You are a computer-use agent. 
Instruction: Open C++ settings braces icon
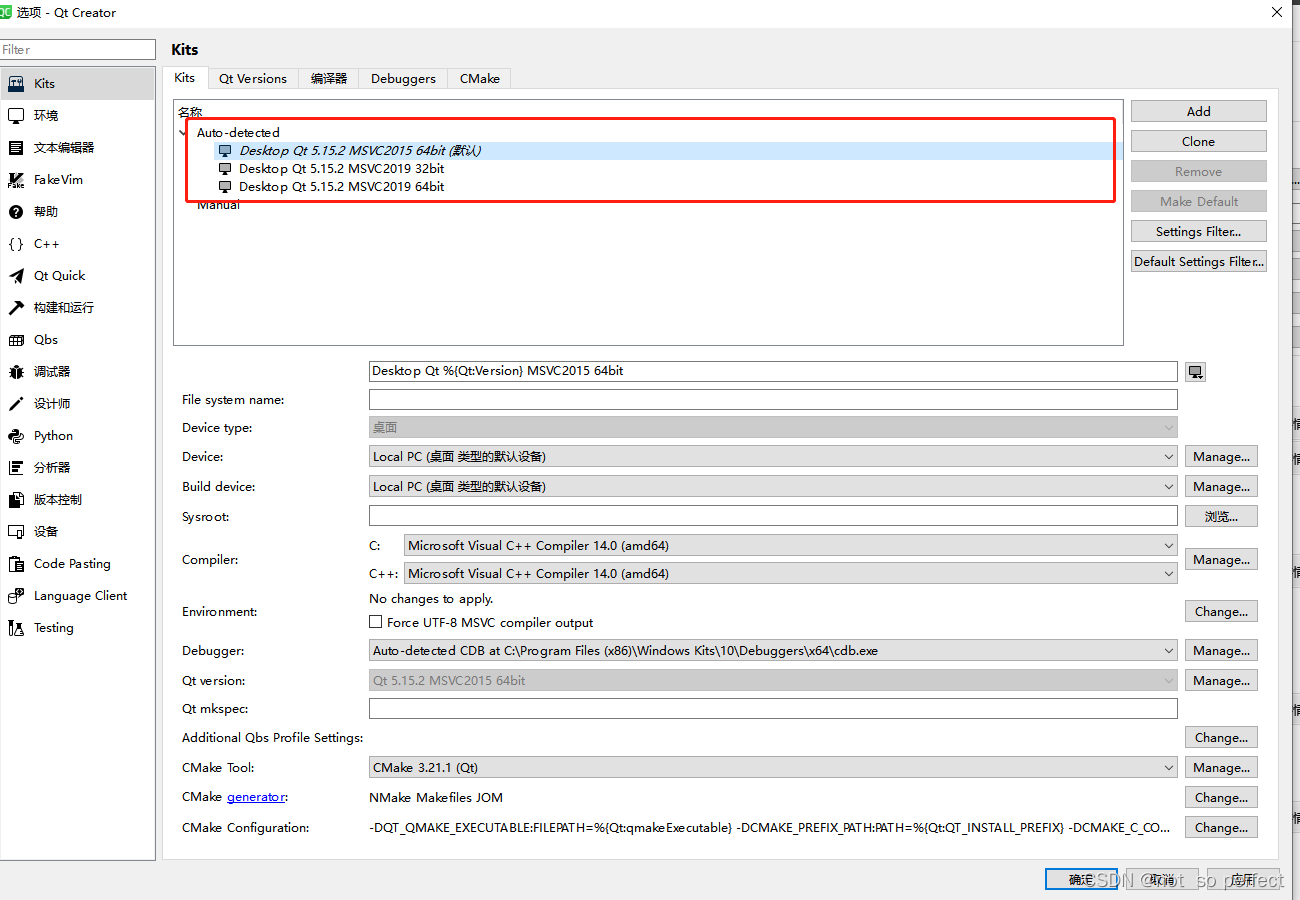tap(15, 243)
